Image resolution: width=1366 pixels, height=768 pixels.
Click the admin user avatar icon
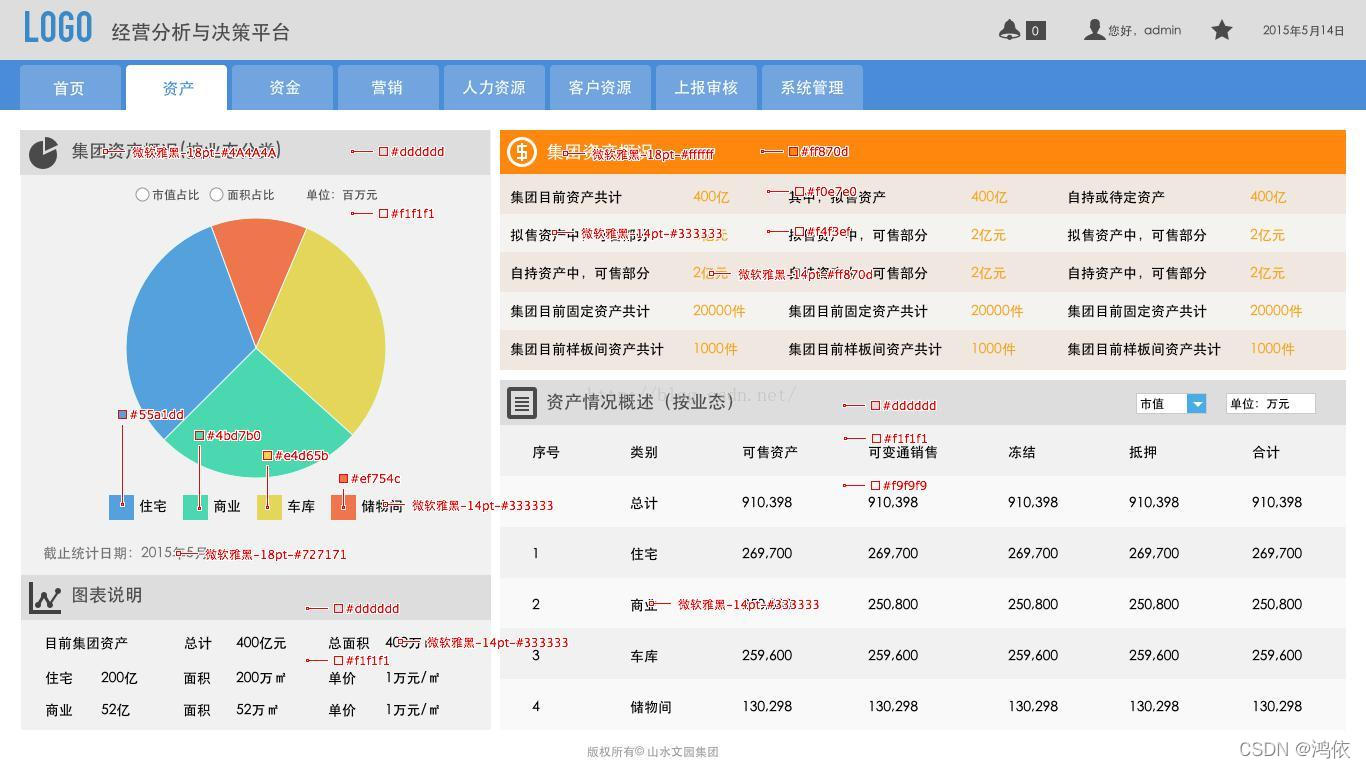point(1094,30)
